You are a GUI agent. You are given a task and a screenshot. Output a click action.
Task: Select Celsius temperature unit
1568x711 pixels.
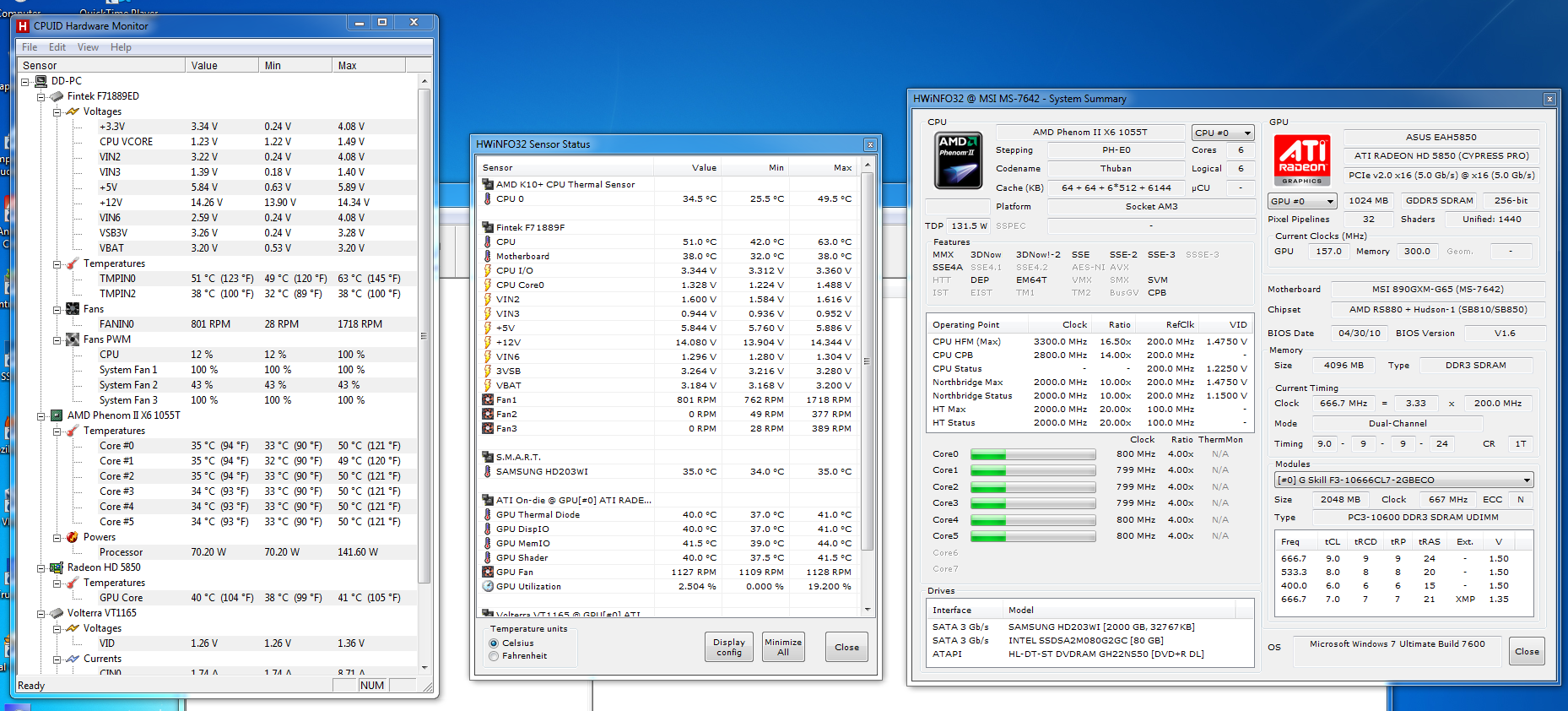point(494,643)
